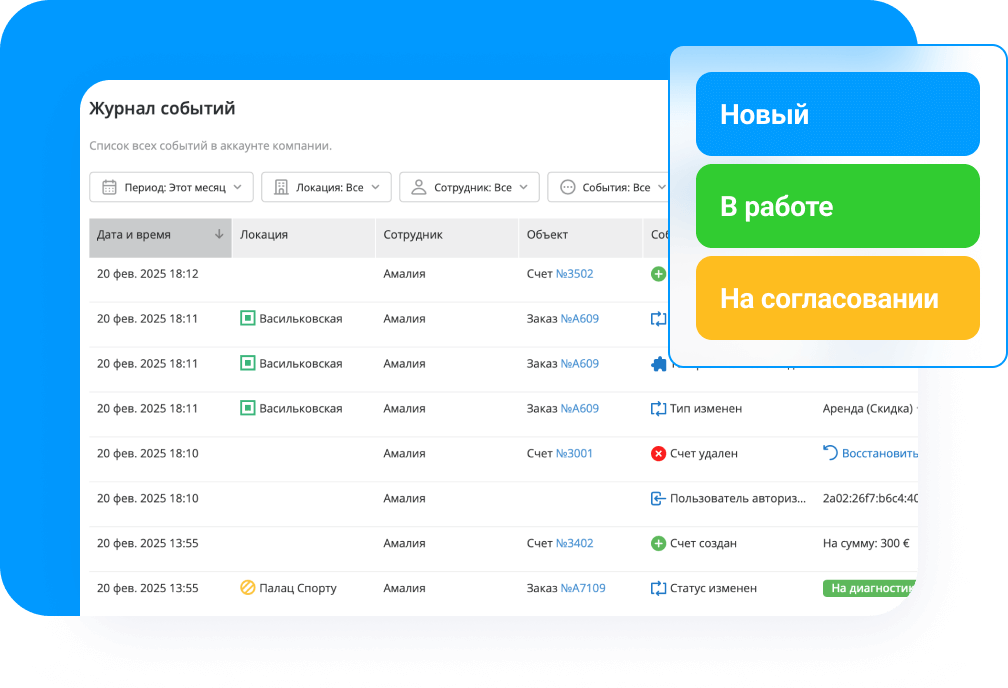Open the 'Период: Этот месяц' dropdown
1008x688 pixels.
pyautogui.click(x=171, y=186)
